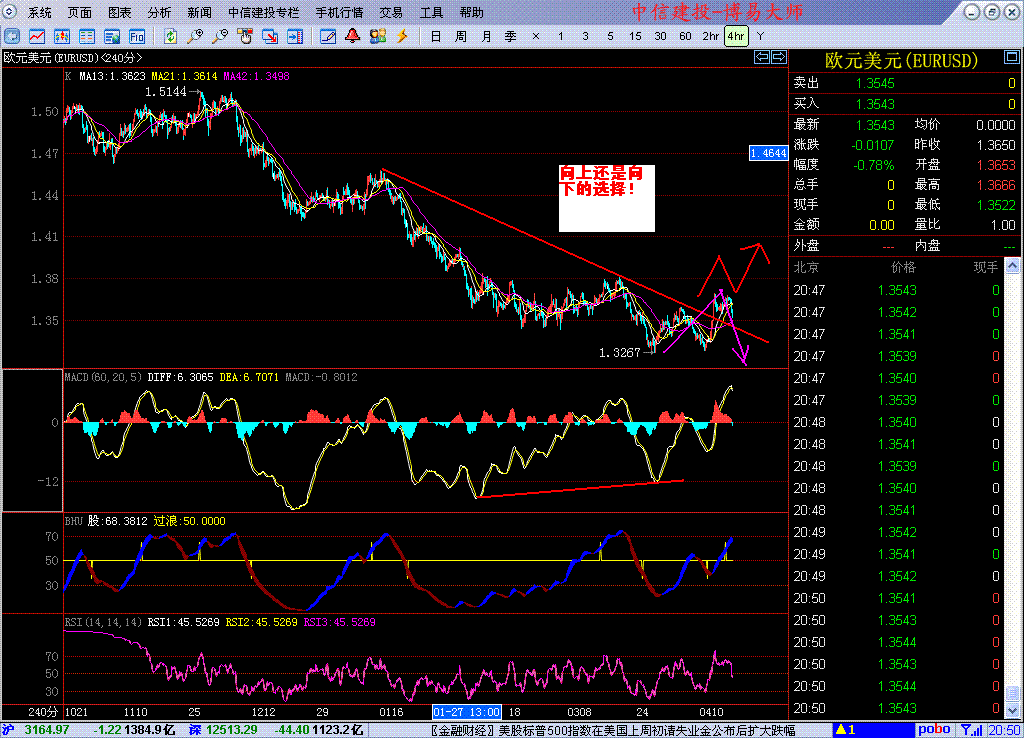Click the right arrow chart navigation icon
Image resolution: width=1024 pixels, height=738 pixels.
[x=779, y=57]
